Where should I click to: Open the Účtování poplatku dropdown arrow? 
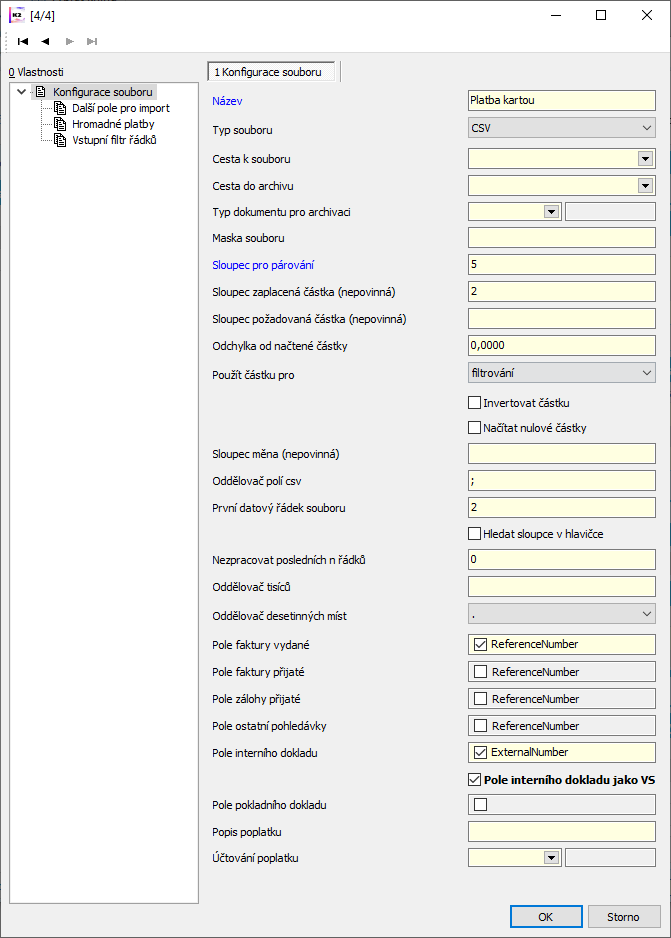click(551, 858)
